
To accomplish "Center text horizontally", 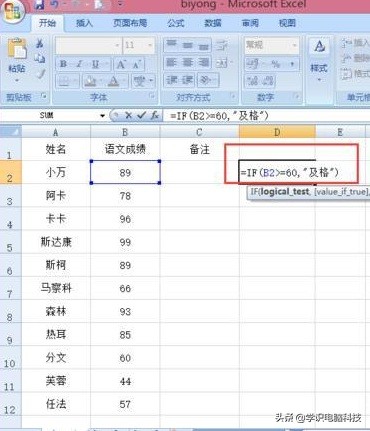I will [188, 63].
